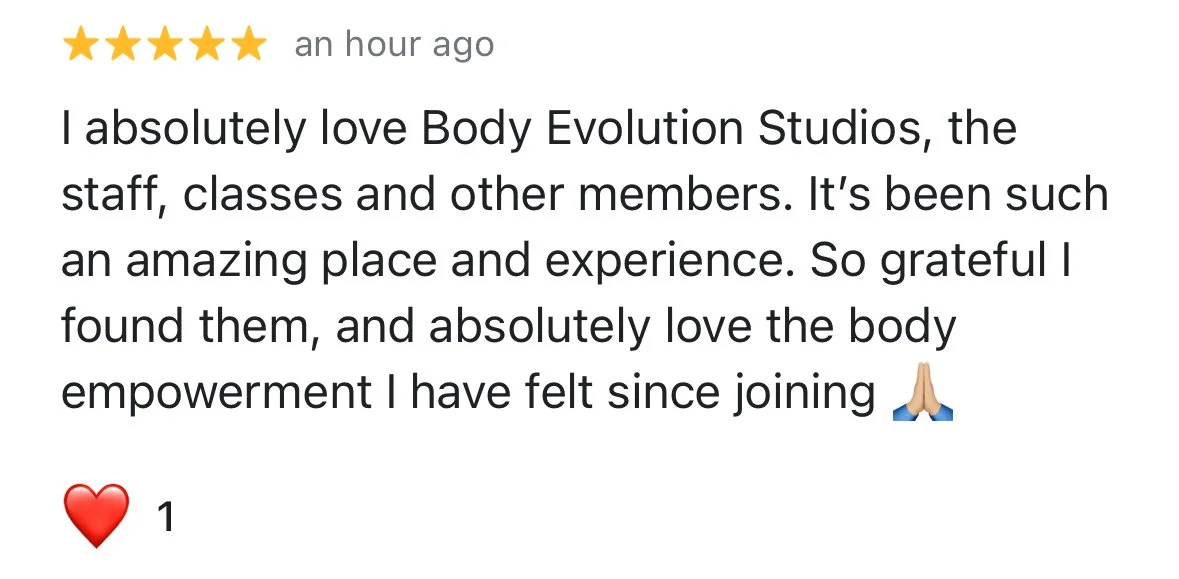This screenshot has height=579, width=1179.
Task: Click the like count number 1
Action: 165,517
